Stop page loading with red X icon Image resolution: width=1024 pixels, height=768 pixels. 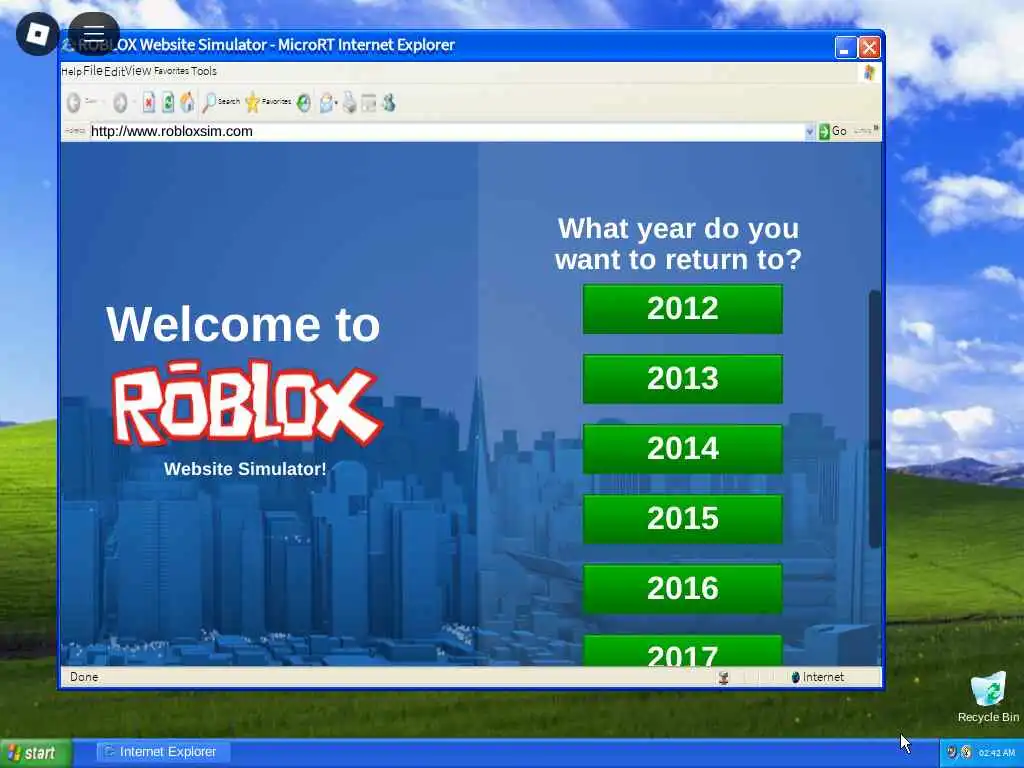click(149, 103)
